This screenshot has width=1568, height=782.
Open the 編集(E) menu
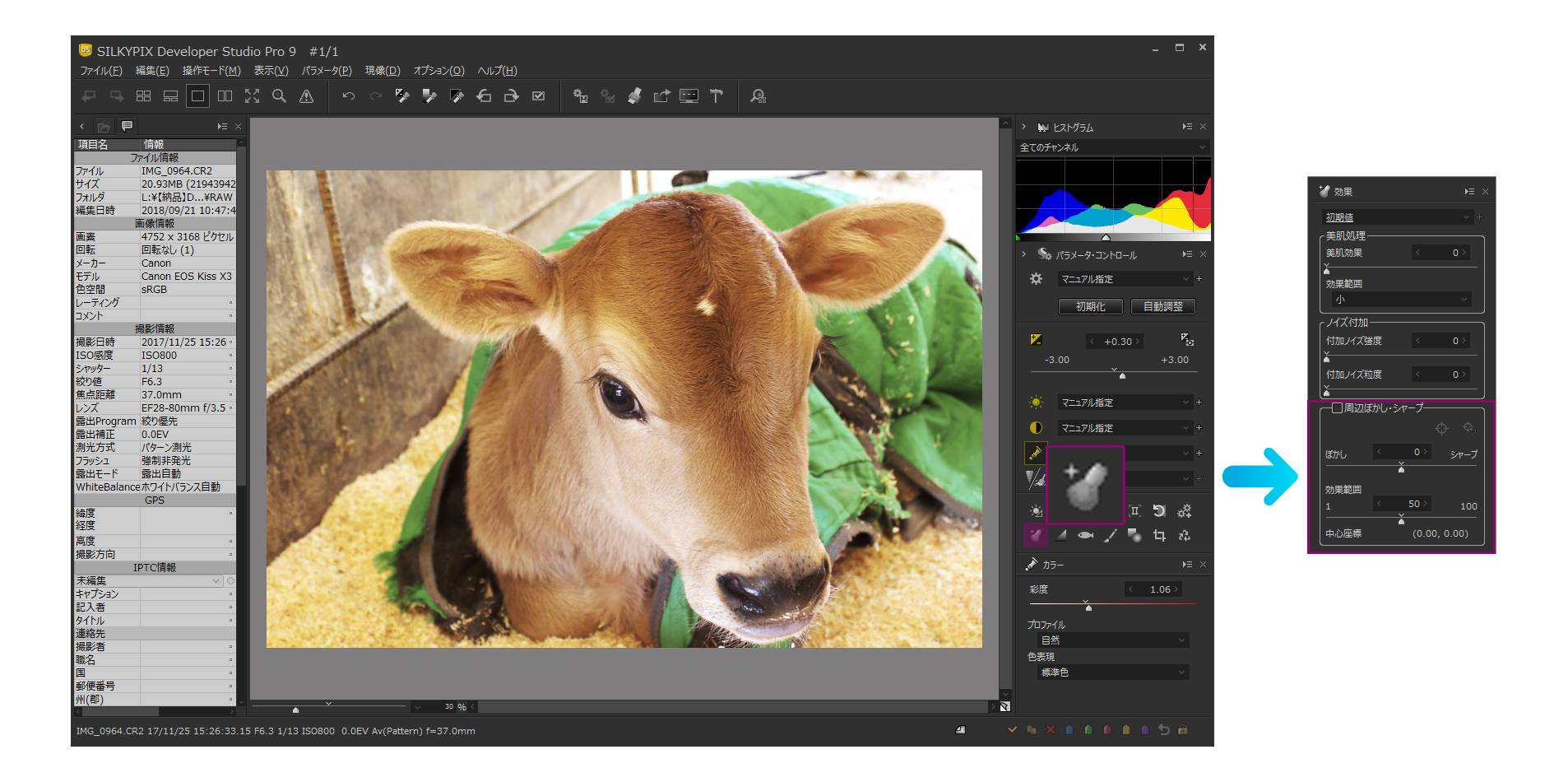pyautogui.click(x=152, y=71)
